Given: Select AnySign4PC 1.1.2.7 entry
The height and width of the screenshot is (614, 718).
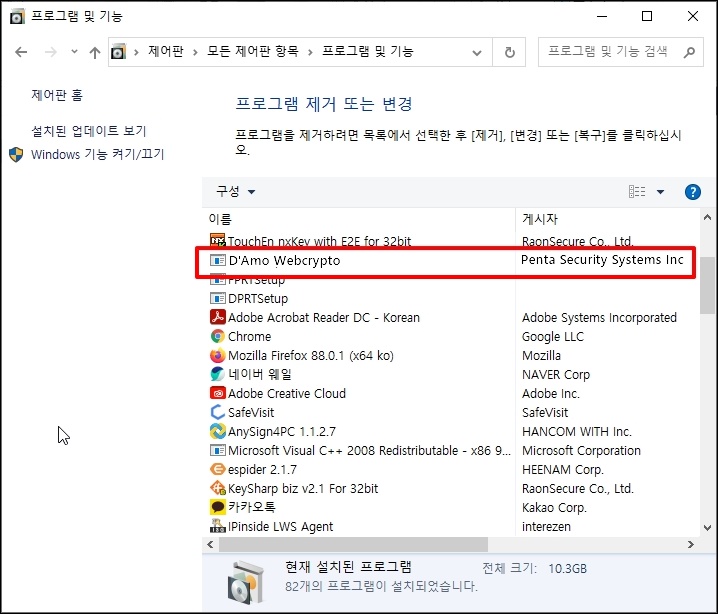Looking at the screenshot, I should [x=282, y=432].
